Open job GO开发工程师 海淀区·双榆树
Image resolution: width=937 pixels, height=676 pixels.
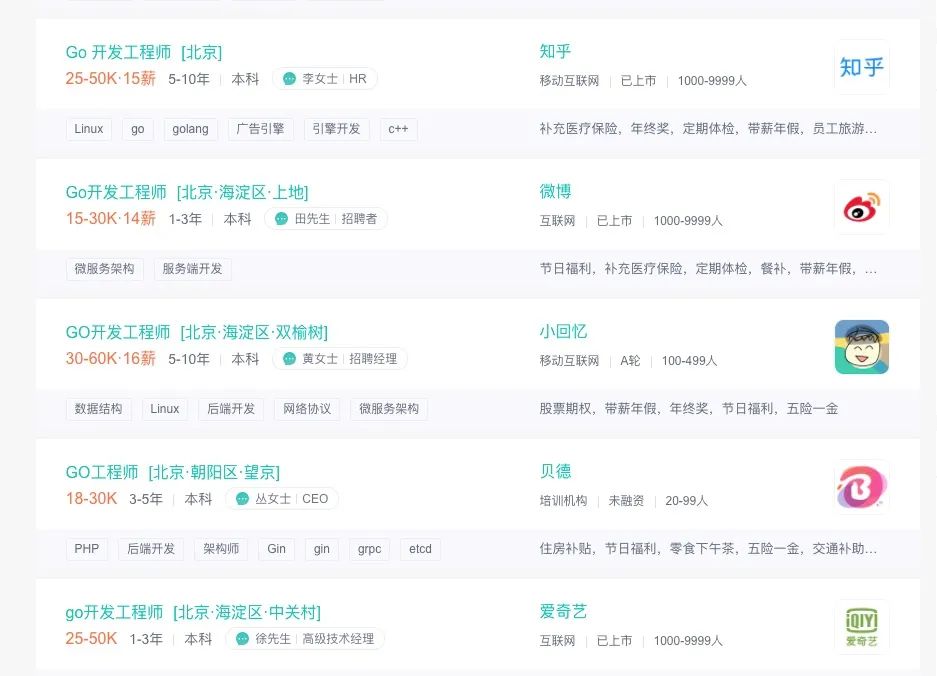click(197, 332)
